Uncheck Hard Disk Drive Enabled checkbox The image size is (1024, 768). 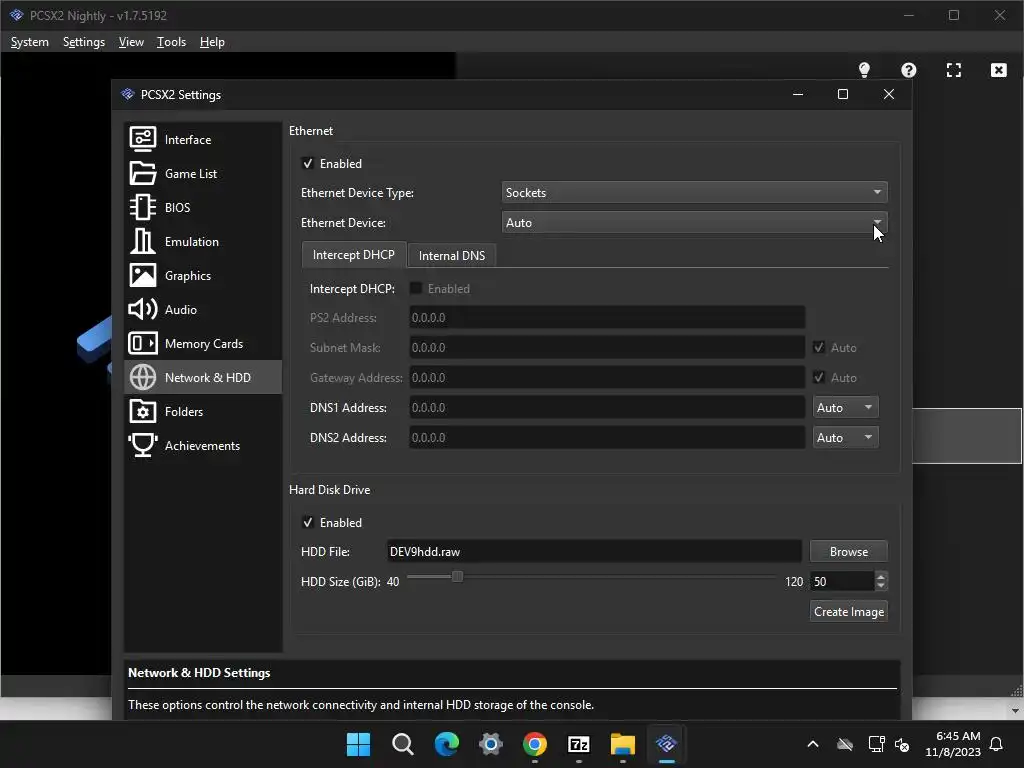pyautogui.click(x=308, y=522)
